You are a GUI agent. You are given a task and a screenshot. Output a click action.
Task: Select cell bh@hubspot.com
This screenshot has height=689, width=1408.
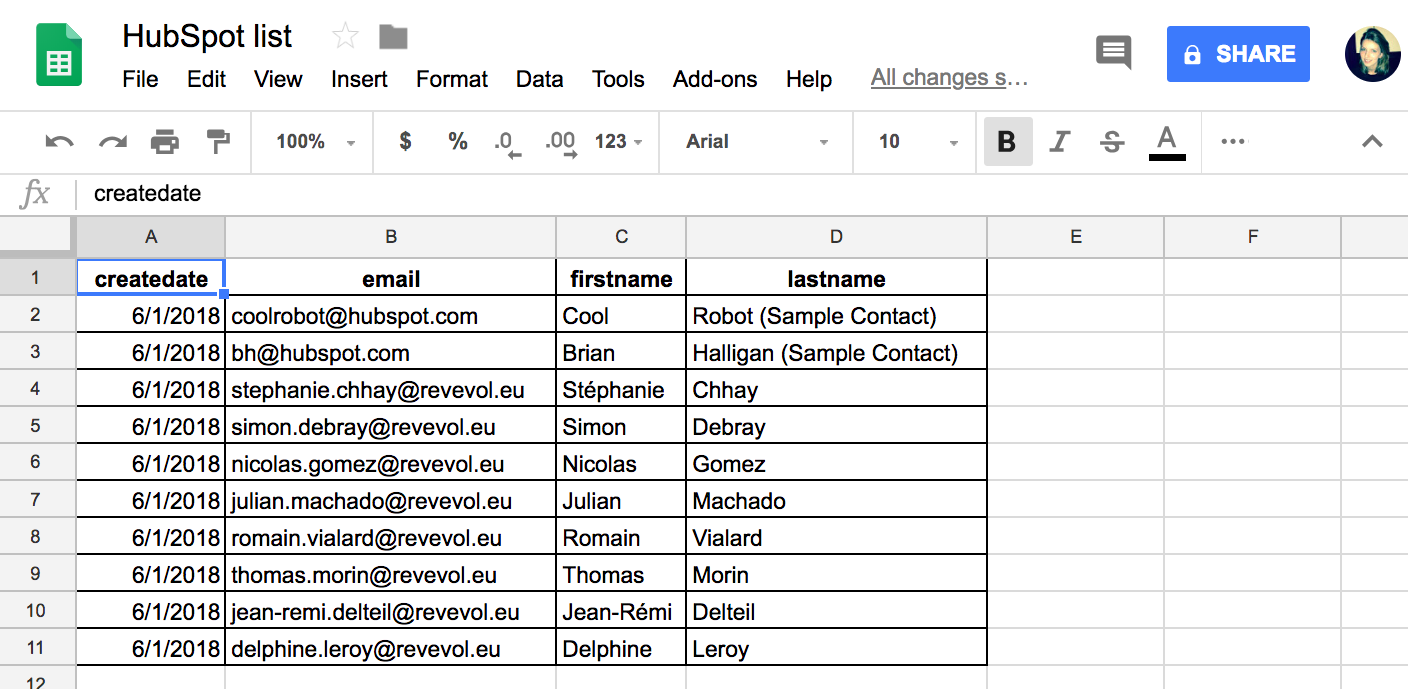coord(391,353)
